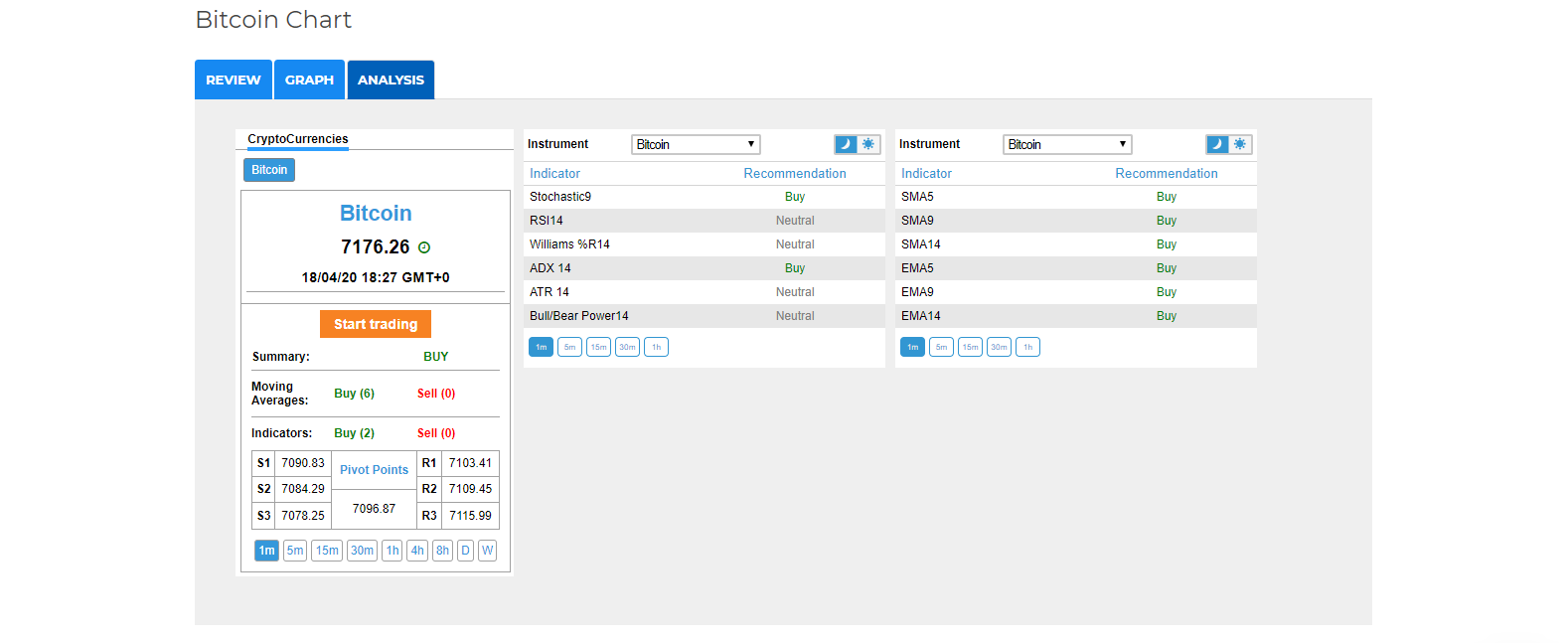Select the ANALYSIS tab
This screenshot has width=1568, height=643.
point(391,80)
